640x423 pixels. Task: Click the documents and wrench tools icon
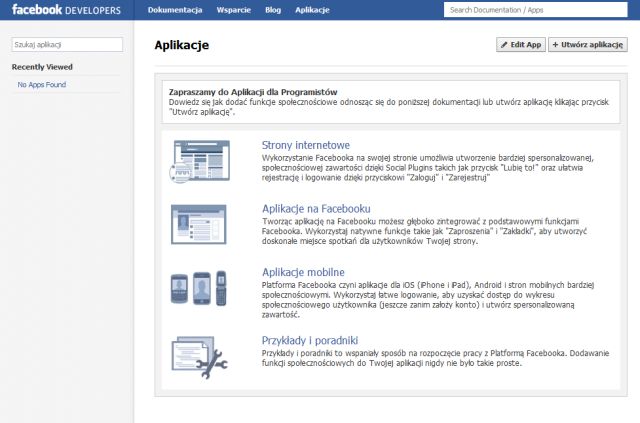coord(200,357)
